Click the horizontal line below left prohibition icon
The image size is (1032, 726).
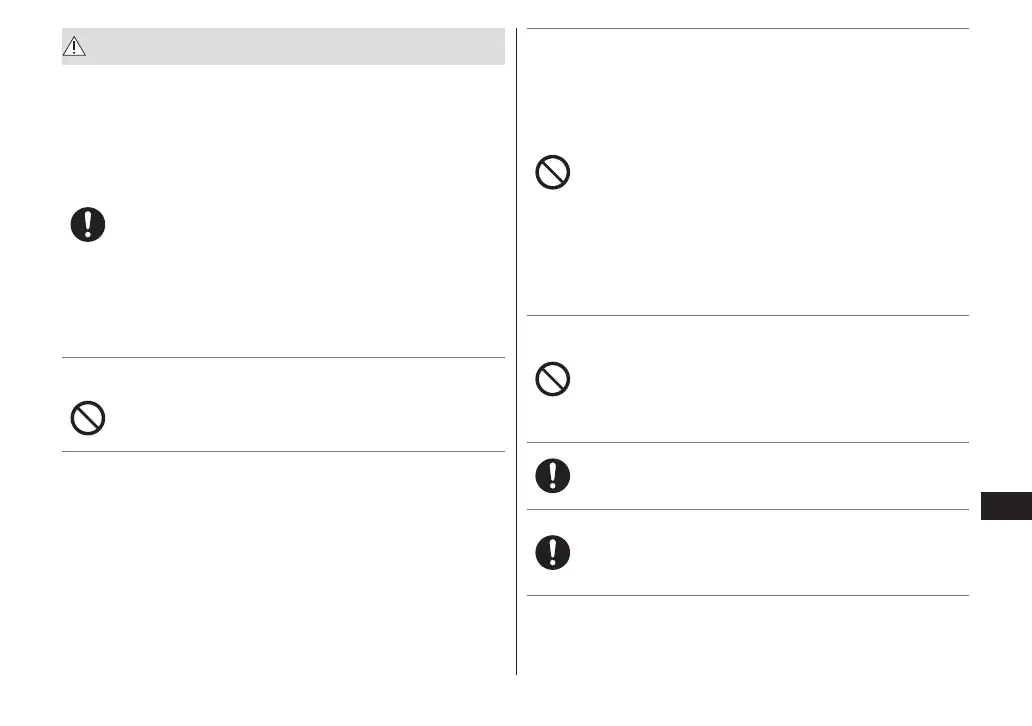click(x=283, y=451)
